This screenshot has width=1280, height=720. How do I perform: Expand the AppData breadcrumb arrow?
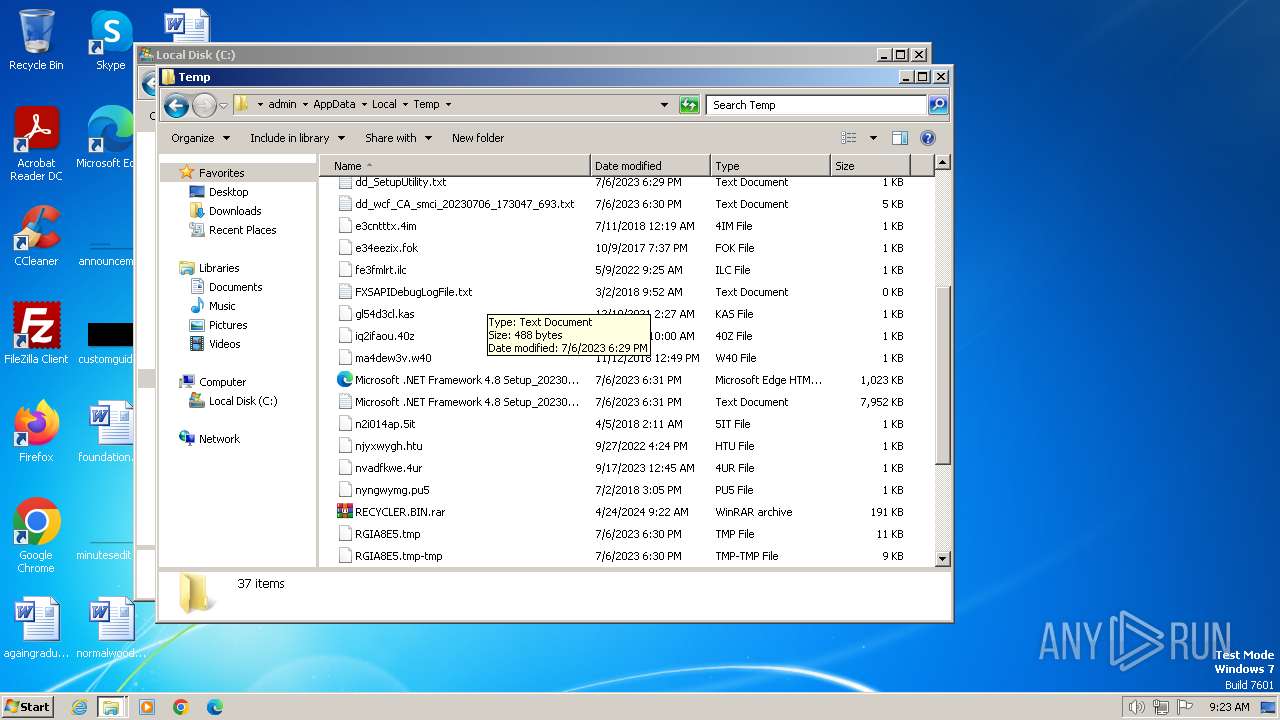364,104
